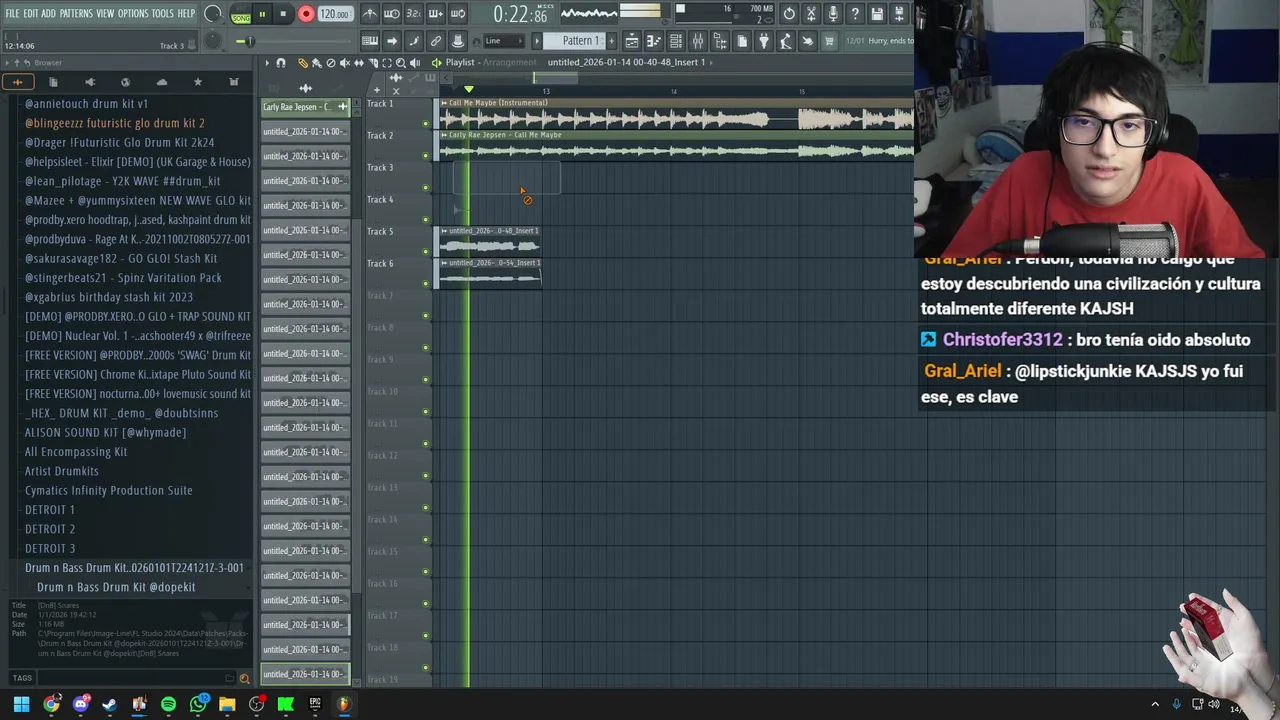Open the FILE menu
This screenshot has height=720, width=1280.
[x=12, y=14]
